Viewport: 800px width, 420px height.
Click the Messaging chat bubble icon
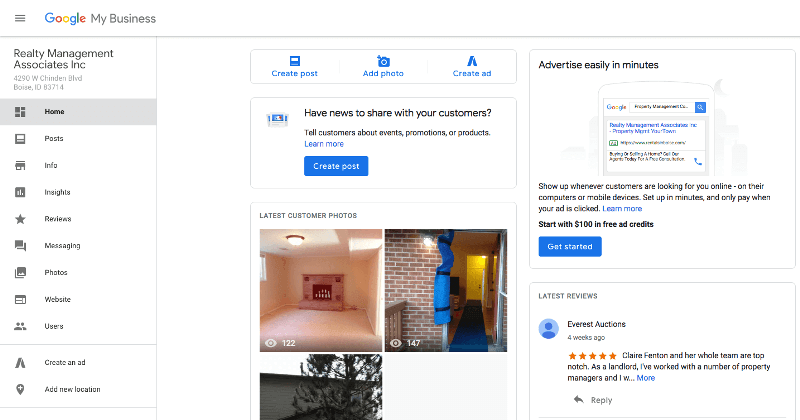[20, 246]
